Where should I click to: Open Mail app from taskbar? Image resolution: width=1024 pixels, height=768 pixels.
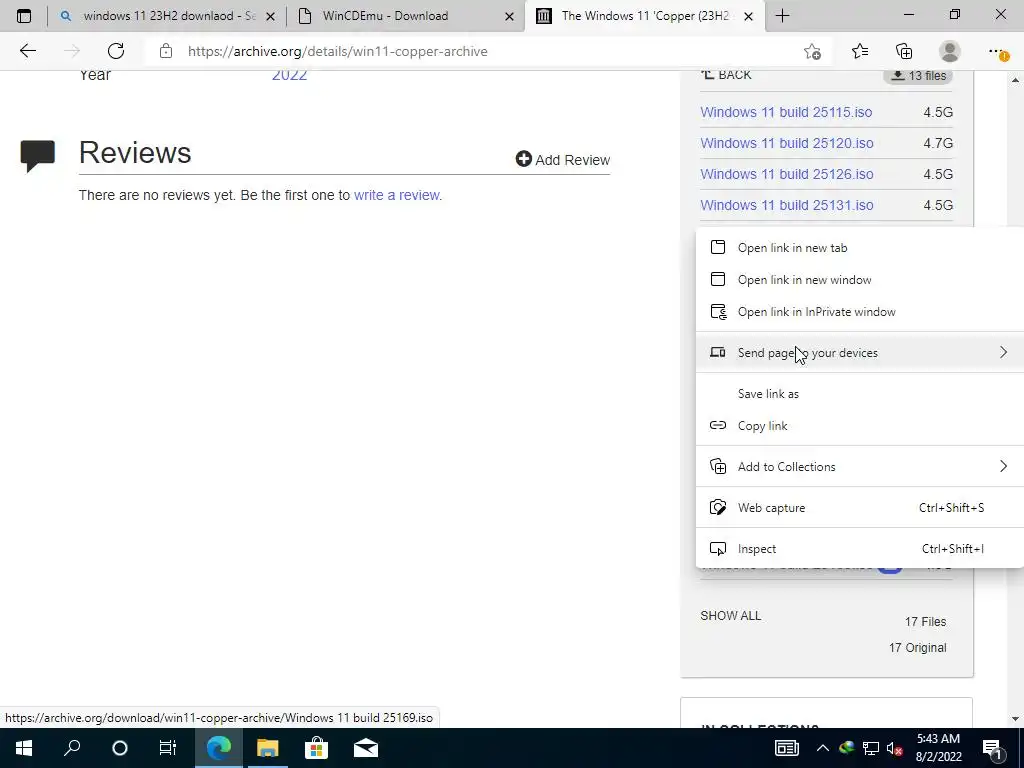point(366,748)
